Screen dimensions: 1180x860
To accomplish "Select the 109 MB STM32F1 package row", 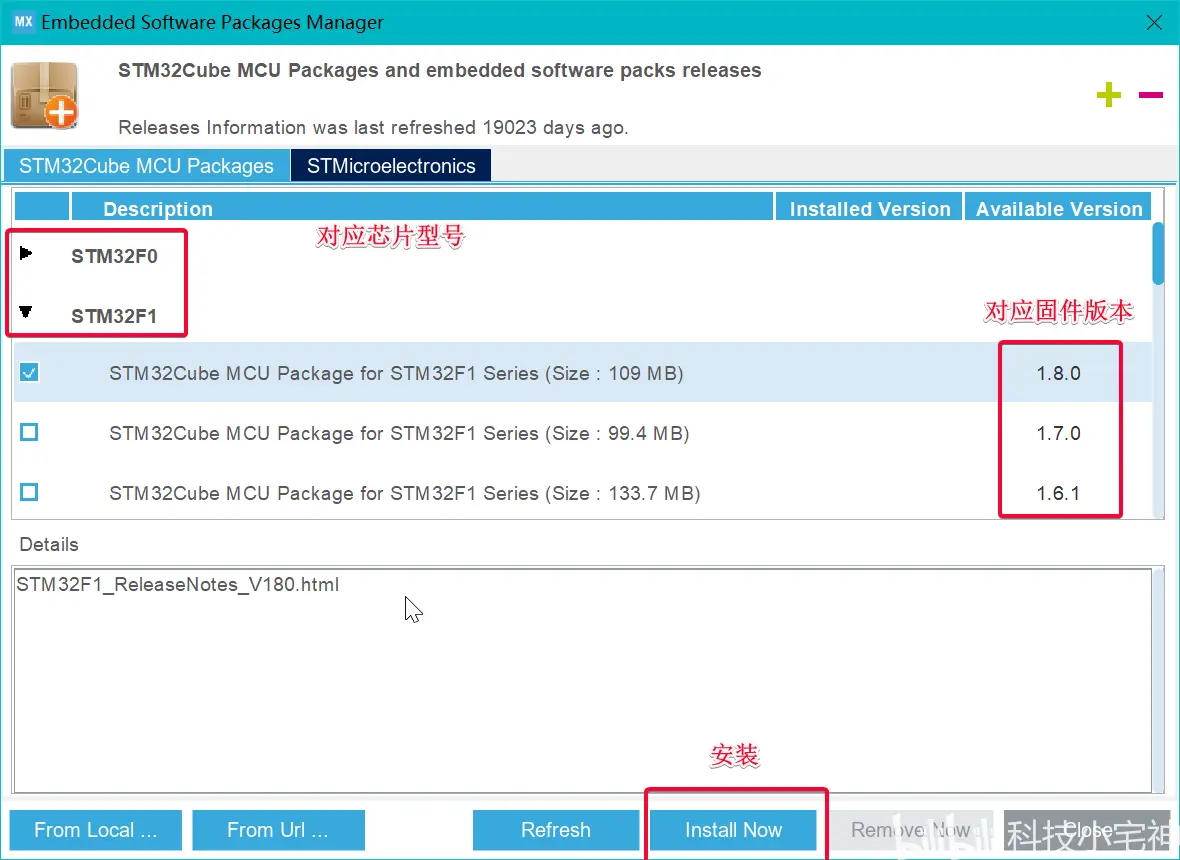I will [x=583, y=372].
